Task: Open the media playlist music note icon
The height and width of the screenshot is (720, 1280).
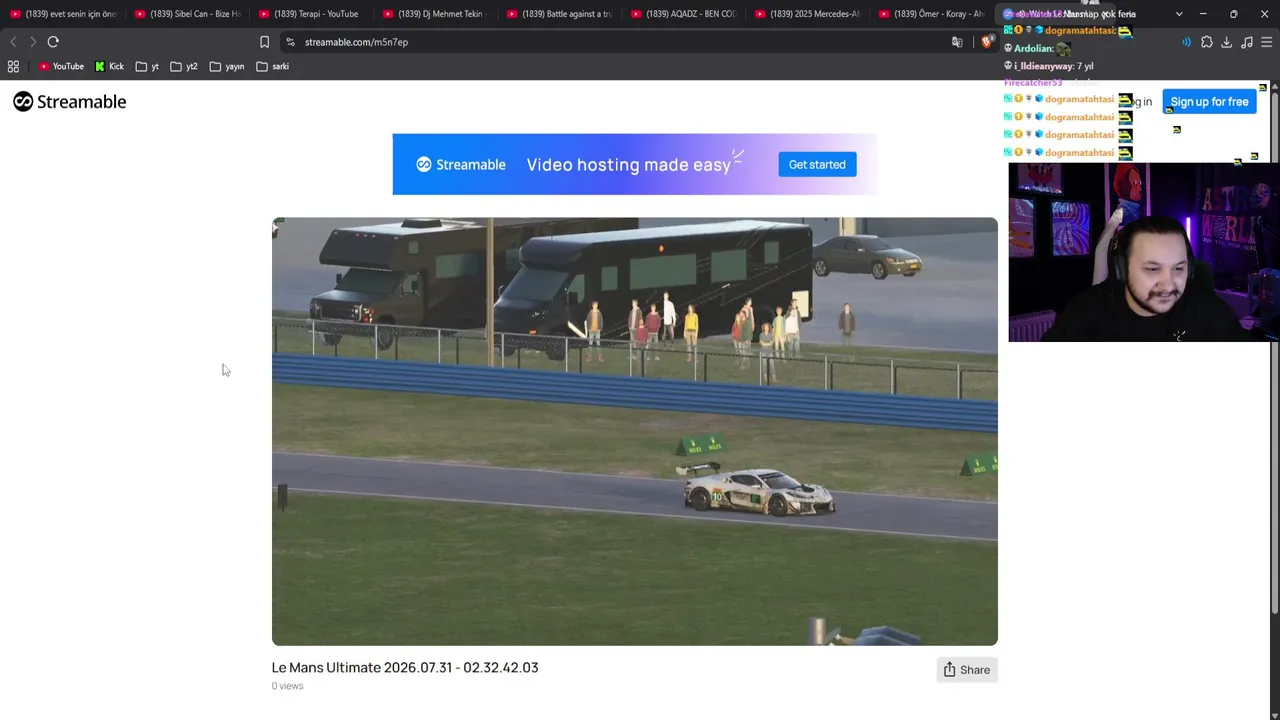Action: click(1247, 42)
